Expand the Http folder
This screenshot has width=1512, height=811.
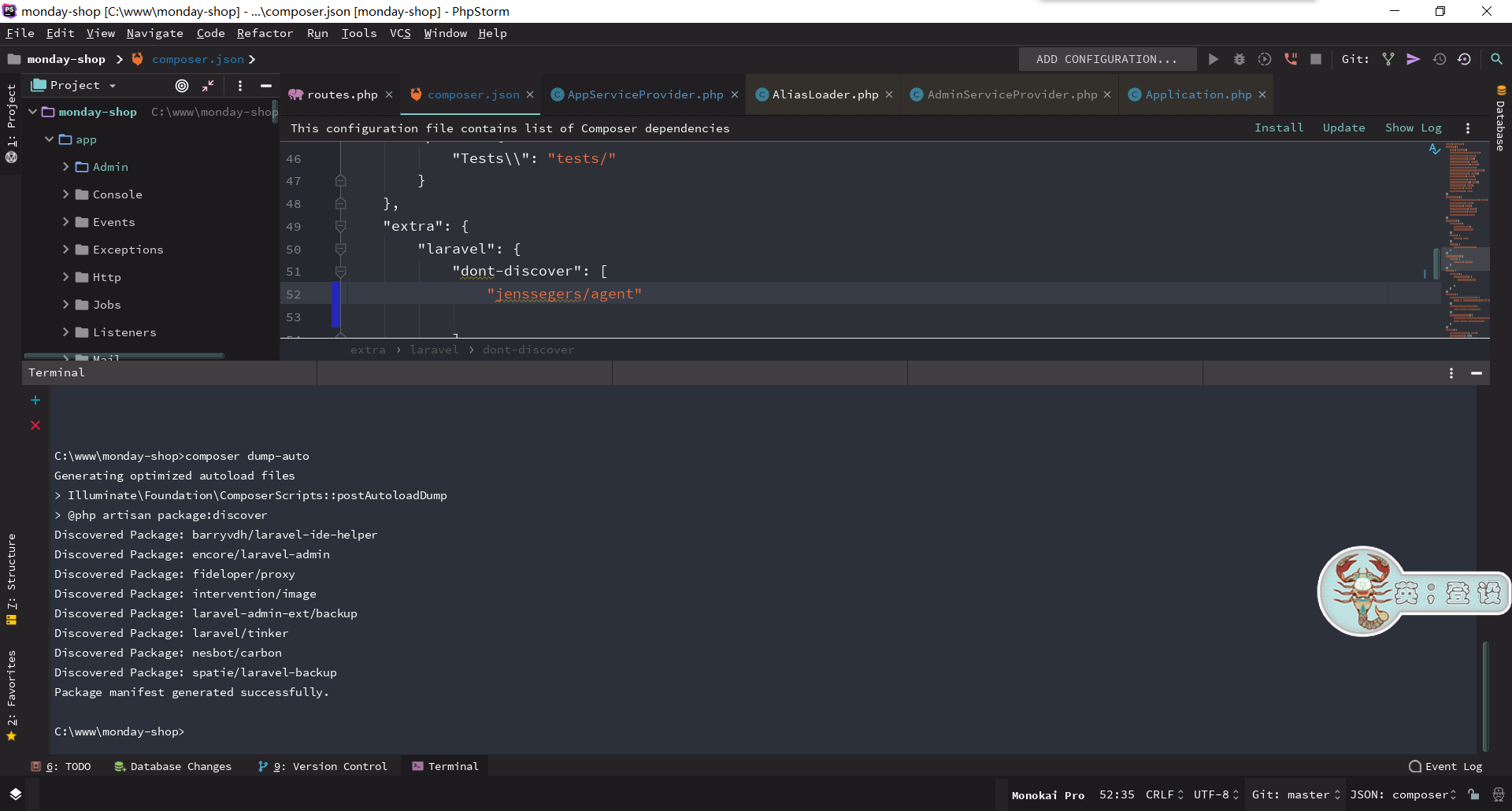(x=66, y=277)
